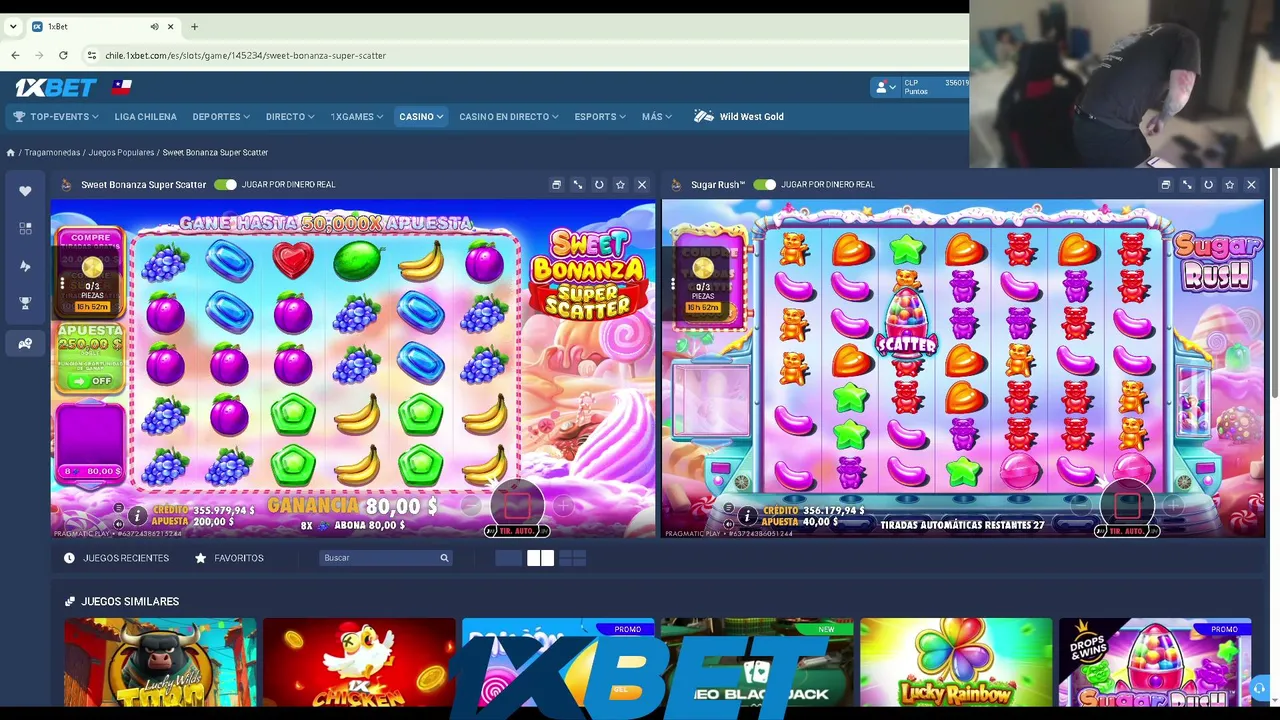The image size is (1280, 720).
Task: Add Sweet Bonanza Super Scatter to favorites
Action: [620, 184]
